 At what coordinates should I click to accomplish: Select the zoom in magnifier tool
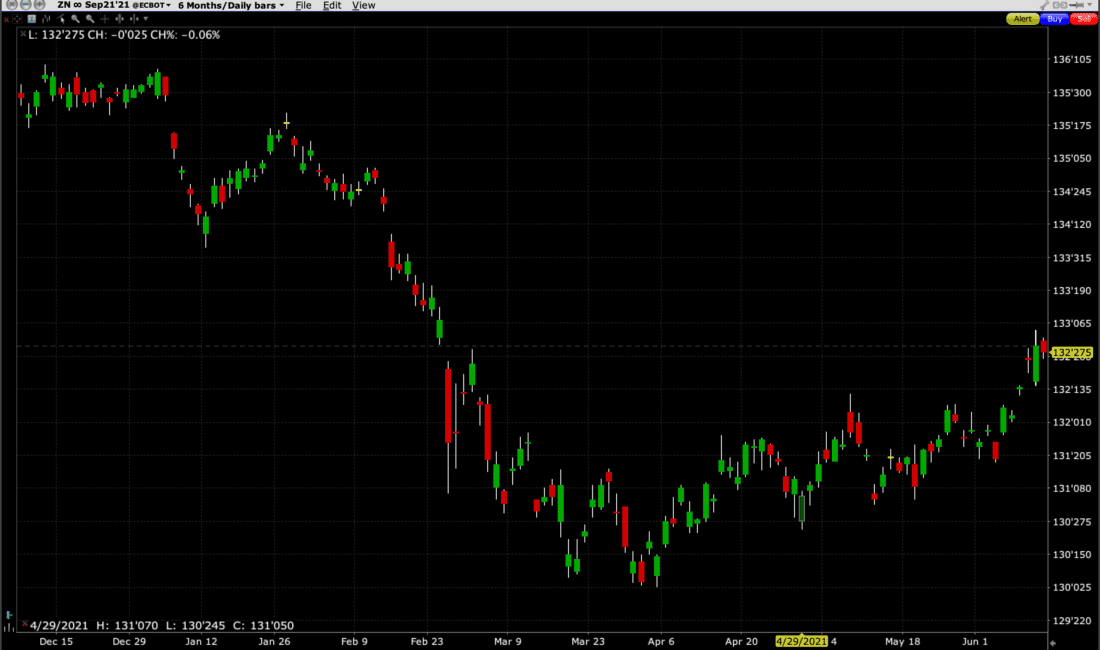75,18
